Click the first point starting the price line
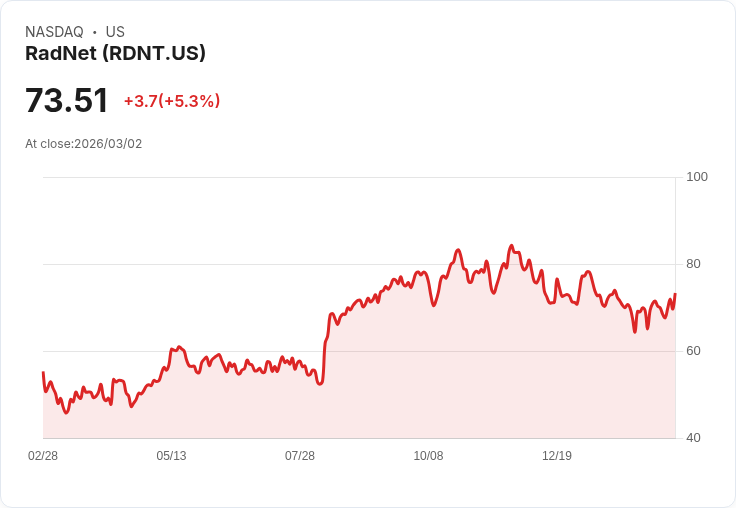Image resolution: width=736 pixels, height=508 pixels. [43, 372]
